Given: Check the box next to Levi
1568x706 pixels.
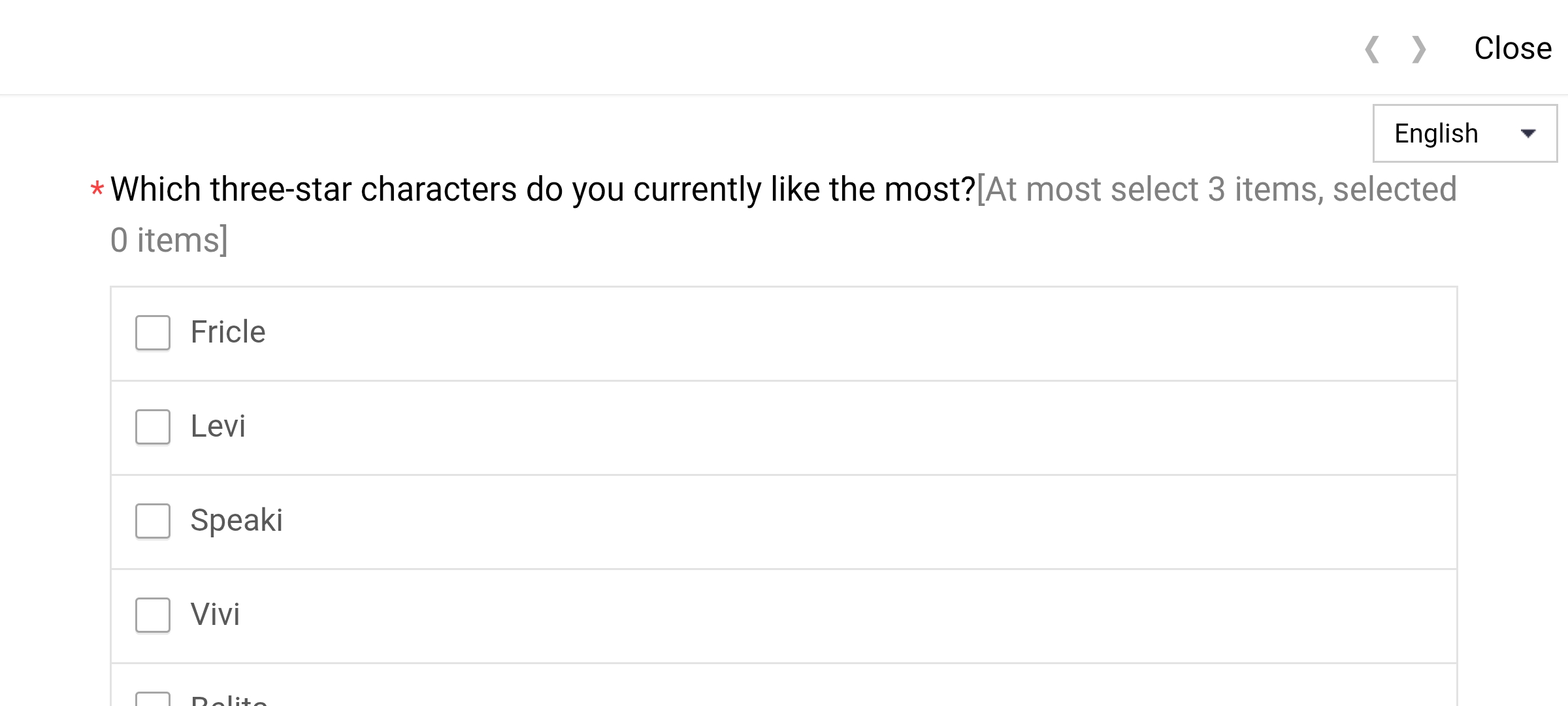Looking at the screenshot, I should click(153, 427).
